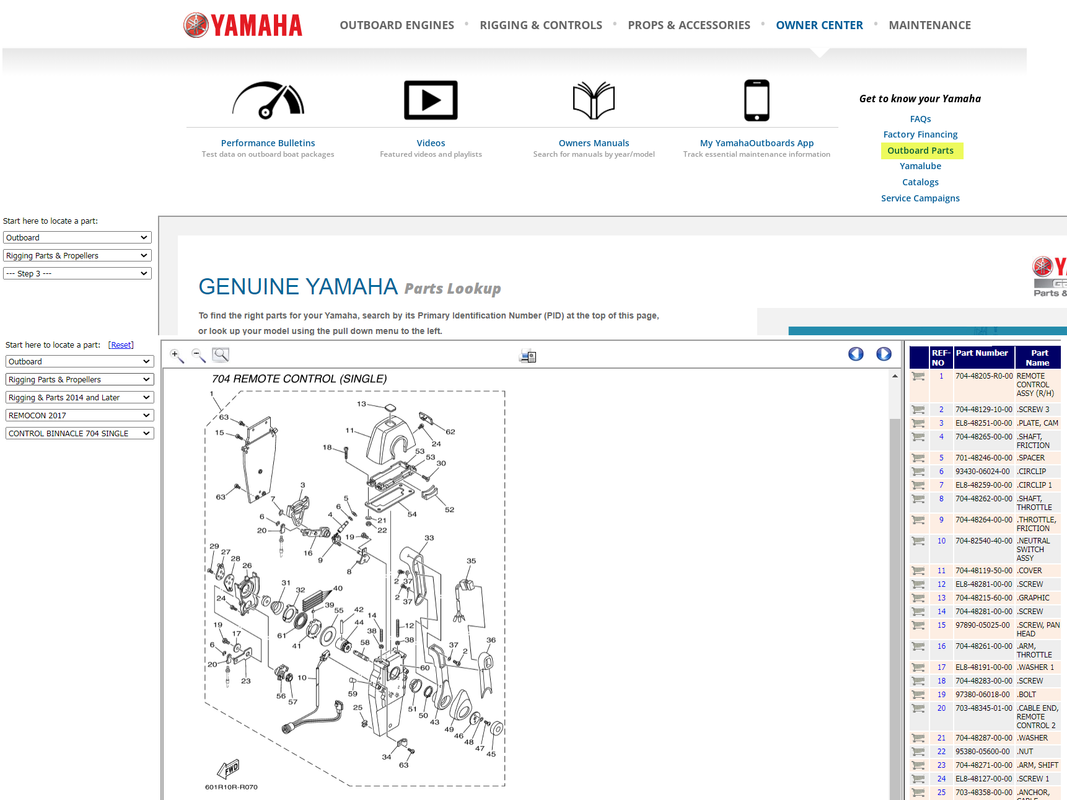Add .SCREW 3 part to cart

click(919, 410)
